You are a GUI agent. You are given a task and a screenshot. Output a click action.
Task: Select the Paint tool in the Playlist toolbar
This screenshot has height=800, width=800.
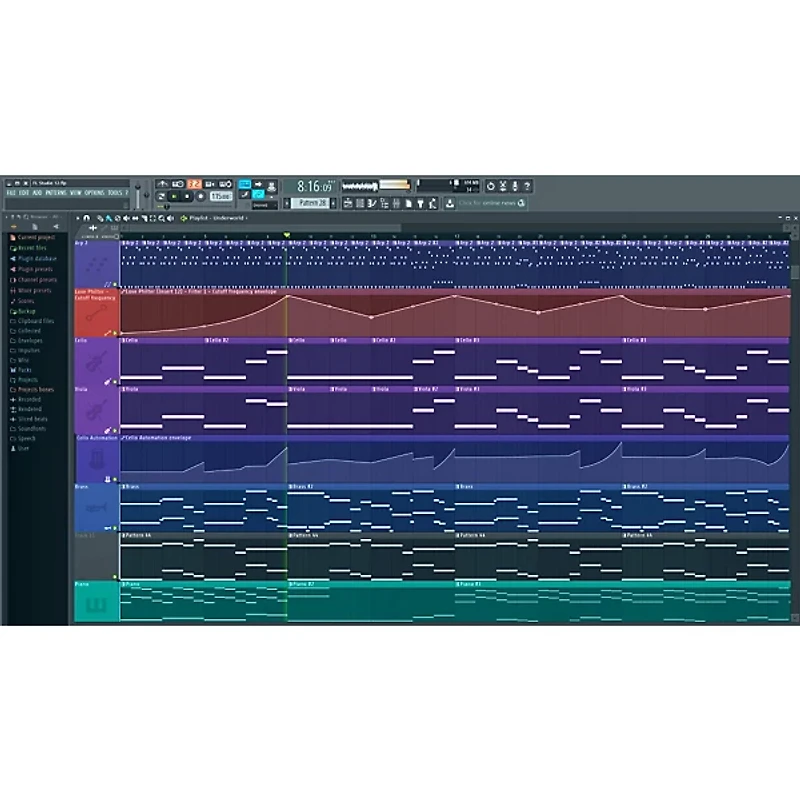(109, 216)
